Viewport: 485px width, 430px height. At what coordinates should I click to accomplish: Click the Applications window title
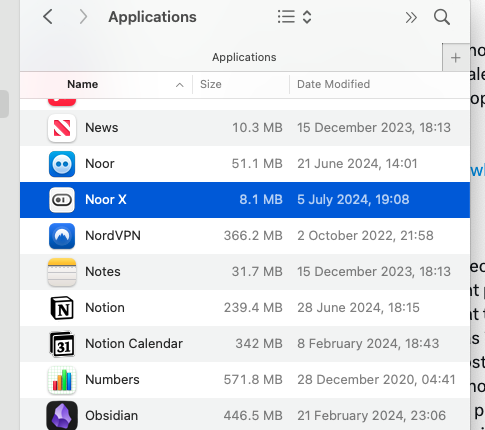point(152,17)
